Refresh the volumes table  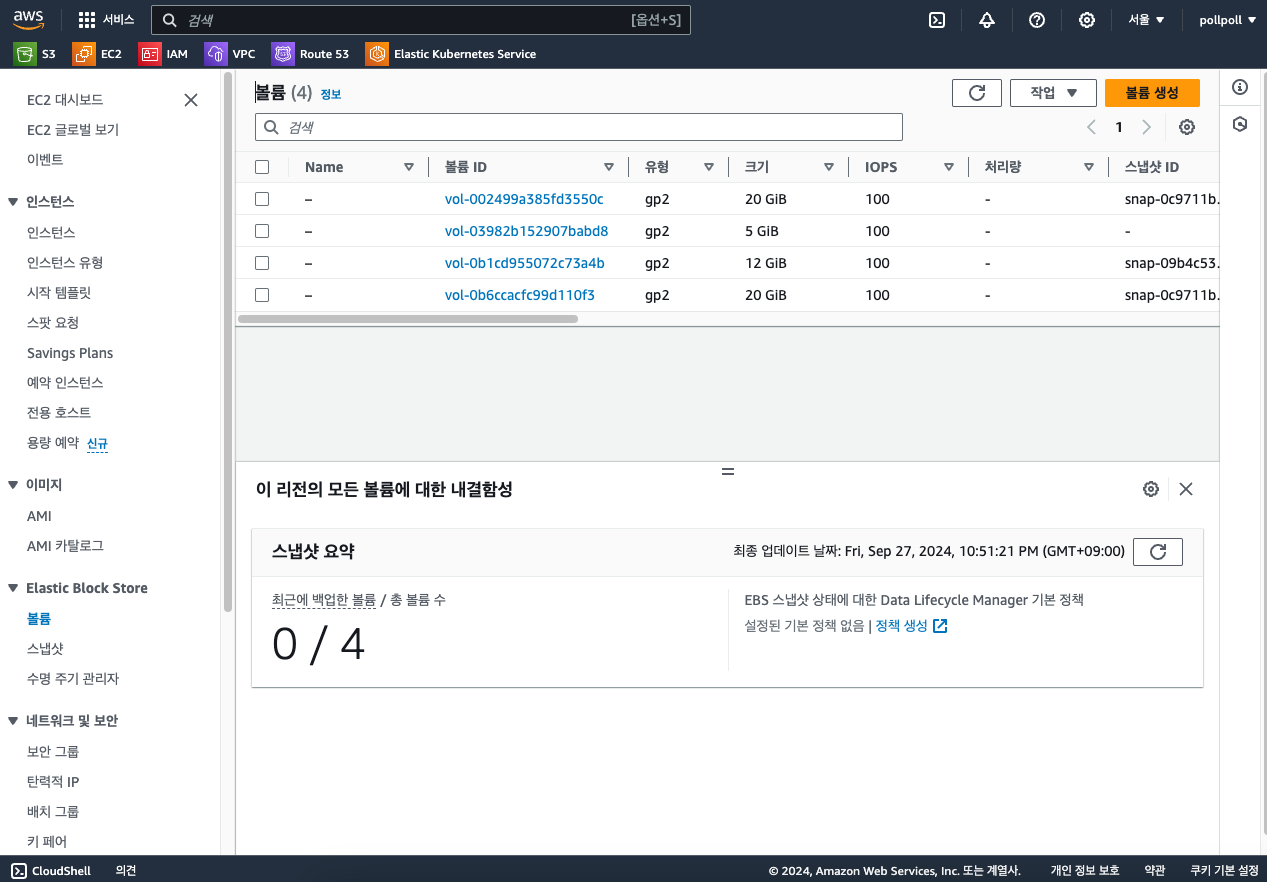coord(977,93)
